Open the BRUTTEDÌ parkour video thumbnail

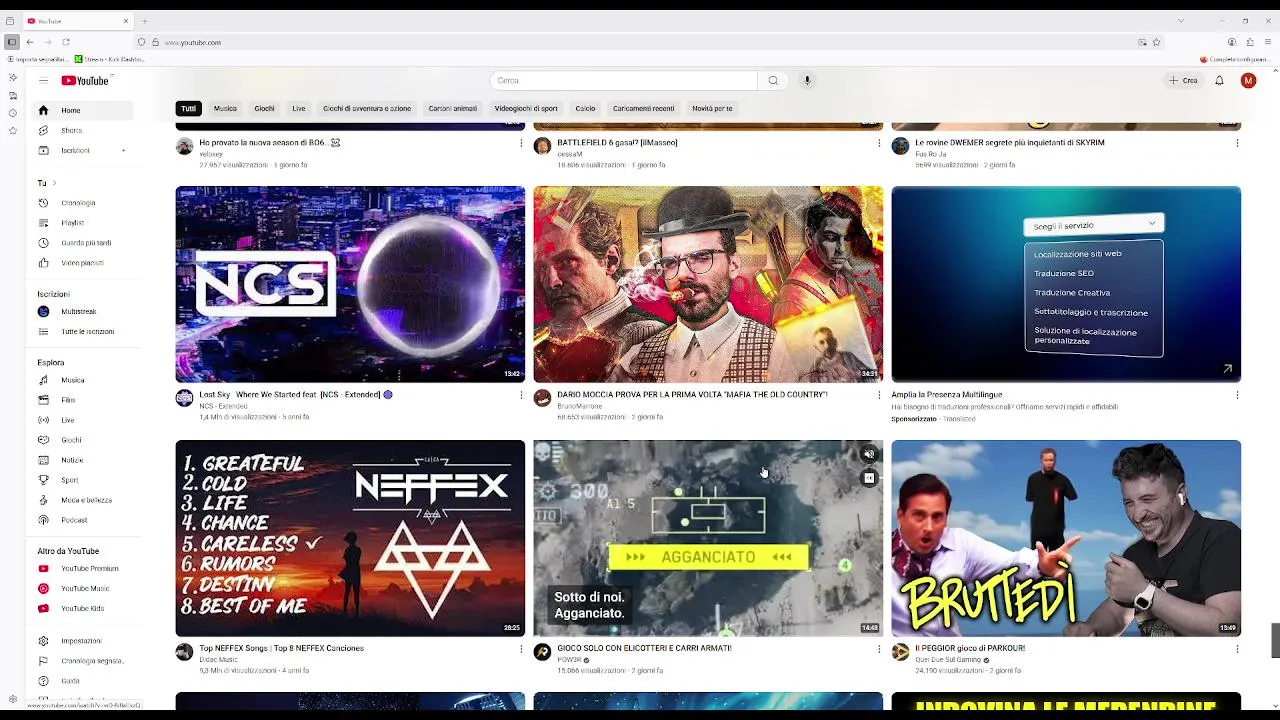click(x=1066, y=538)
